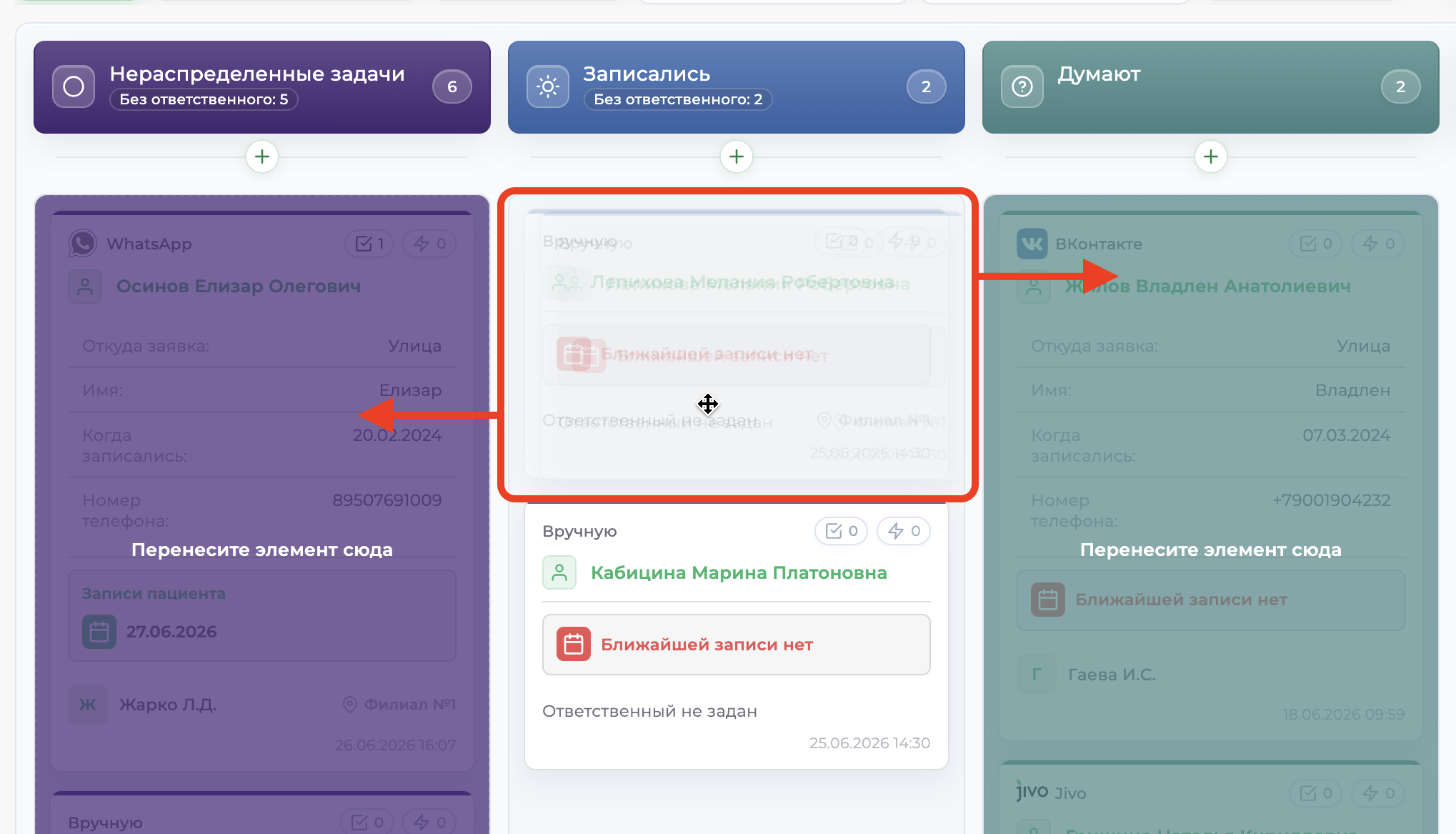Open lightning counter on ВКонтакте card
Viewport: 1456px width, 834px height.
tap(1378, 244)
